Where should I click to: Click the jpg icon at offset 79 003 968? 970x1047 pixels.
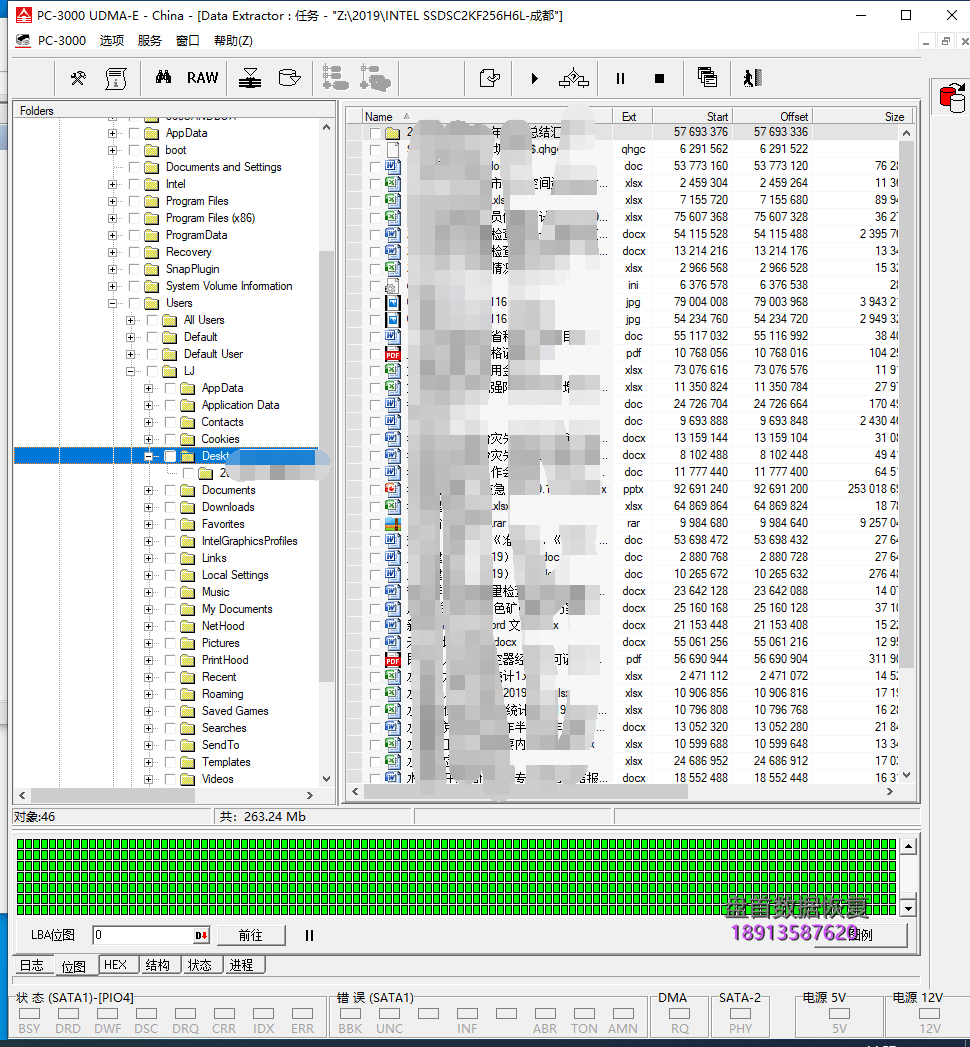[393, 302]
